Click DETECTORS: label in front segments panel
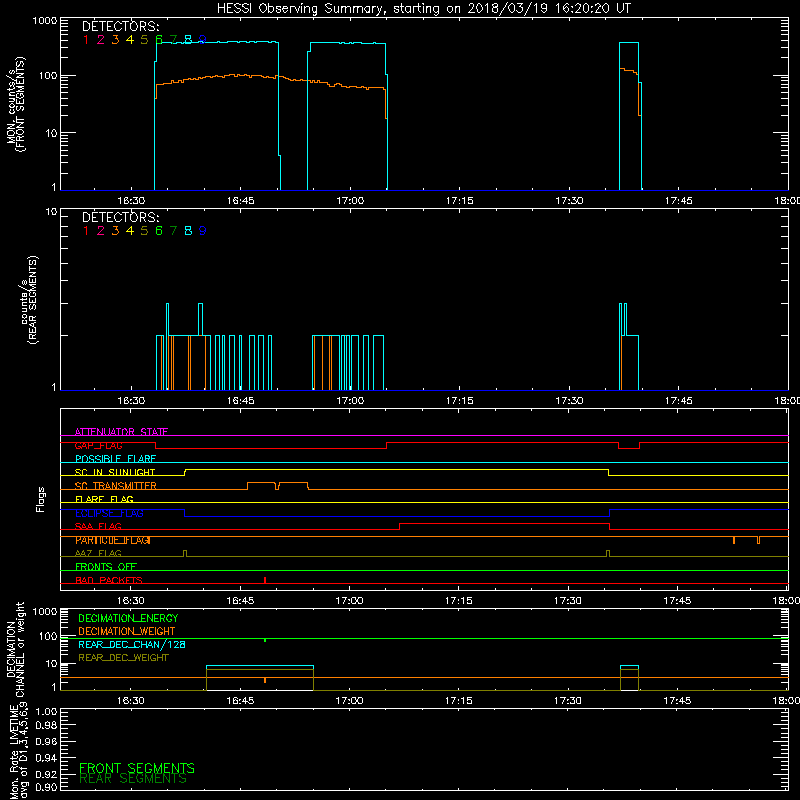 click(x=120, y=26)
